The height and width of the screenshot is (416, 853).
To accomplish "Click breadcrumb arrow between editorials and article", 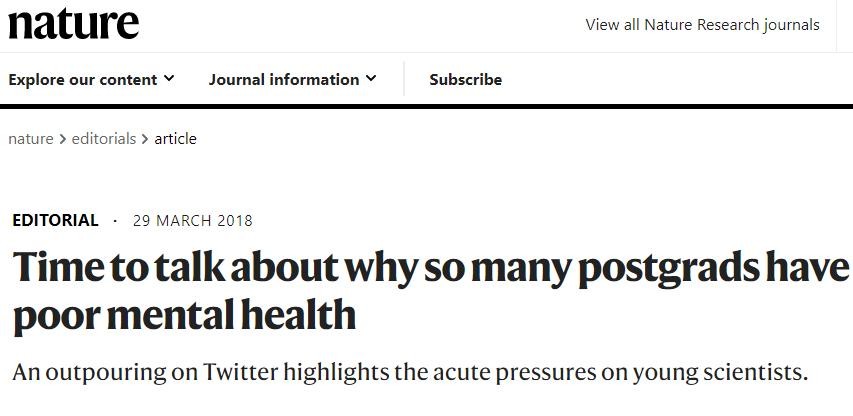I will click(145, 139).
